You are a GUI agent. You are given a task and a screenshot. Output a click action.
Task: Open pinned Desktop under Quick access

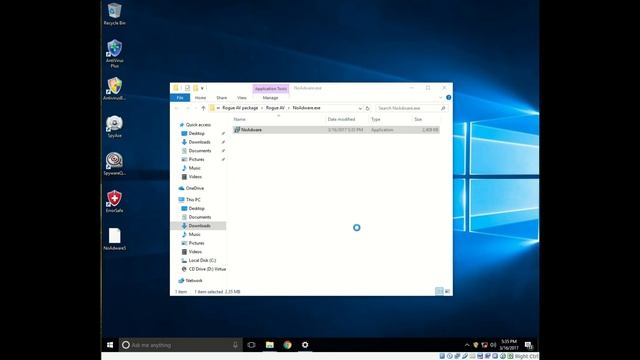coord(196,133)
